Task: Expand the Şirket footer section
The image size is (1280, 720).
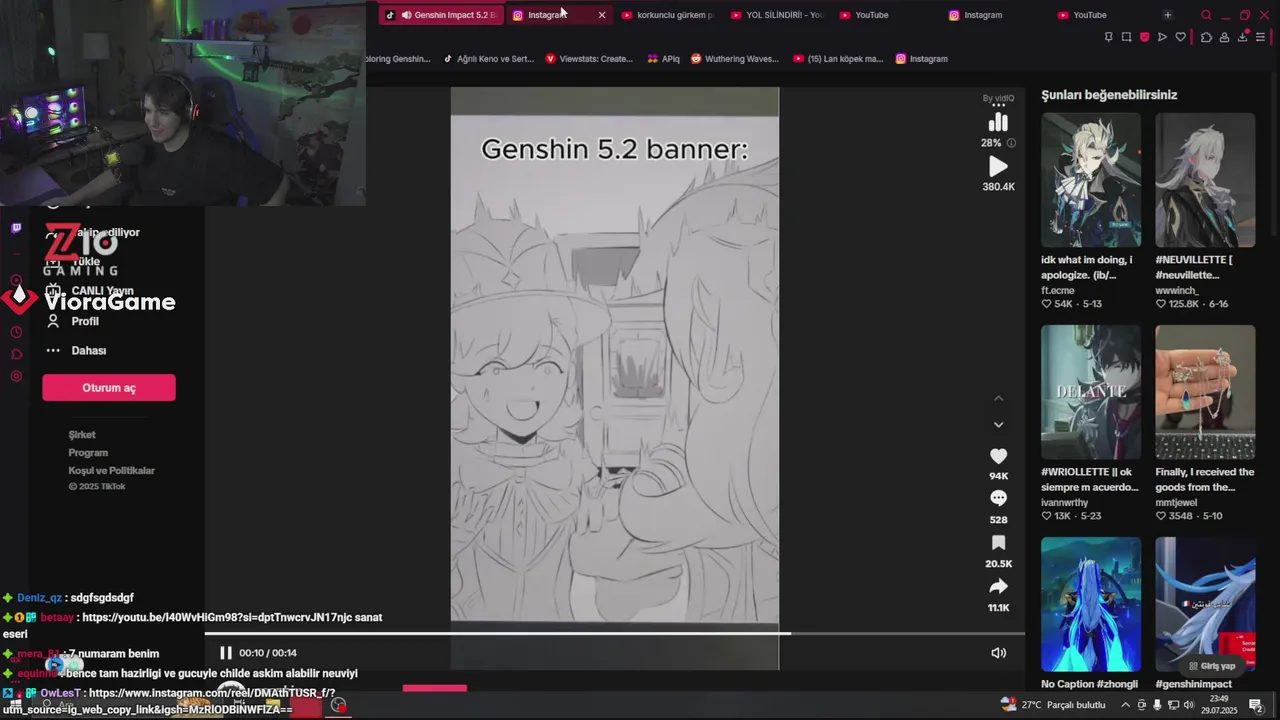Action: pos(82,435)
